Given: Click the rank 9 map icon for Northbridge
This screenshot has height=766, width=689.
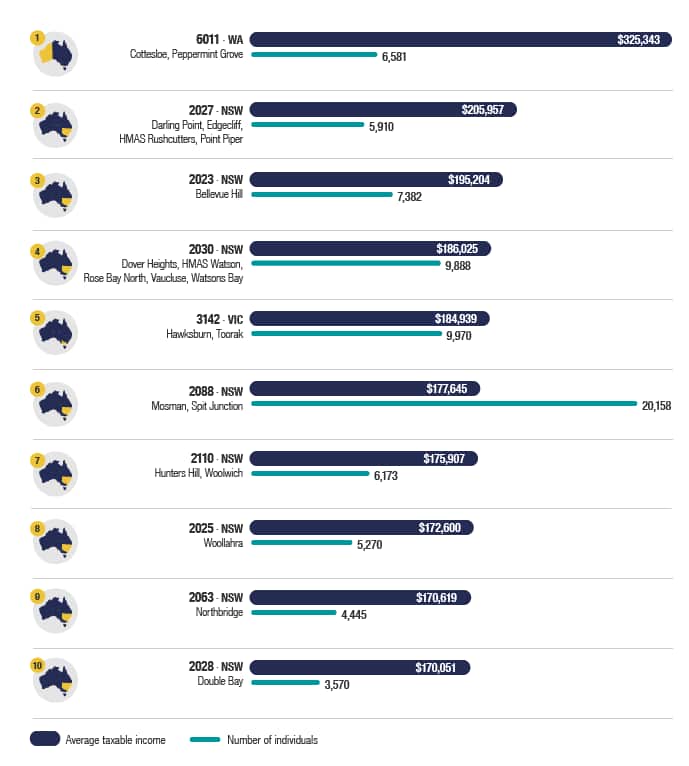Looking at the screenshot, I should tap(55, 610).
